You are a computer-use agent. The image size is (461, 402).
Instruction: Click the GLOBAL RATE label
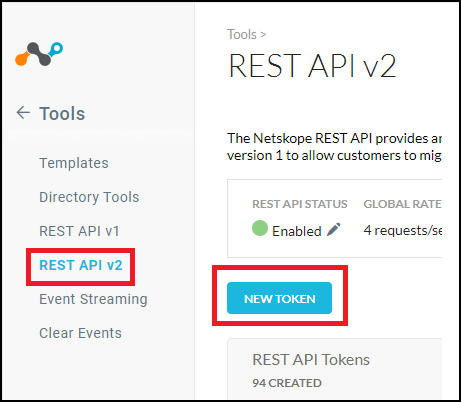coord(403,204)
